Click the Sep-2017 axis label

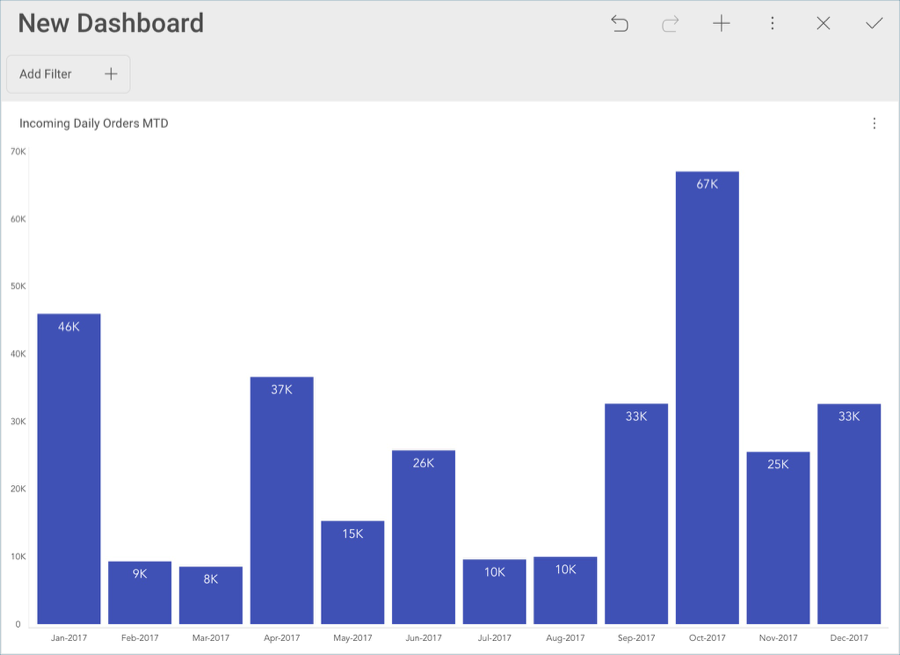tap(636, 638)
